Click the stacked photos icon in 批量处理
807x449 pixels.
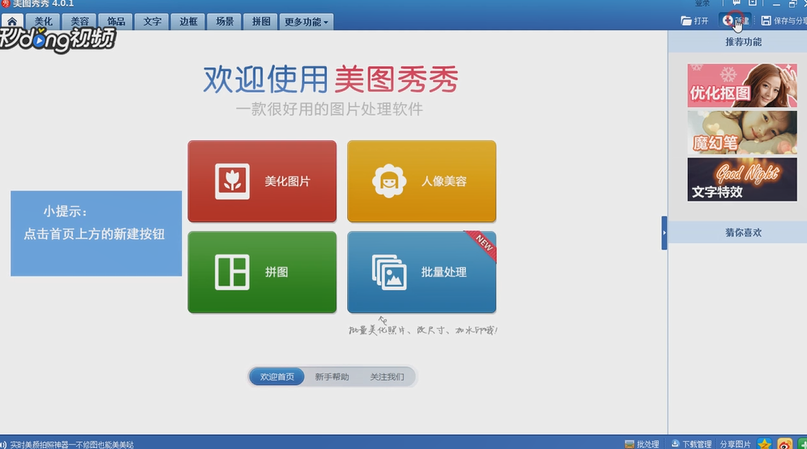389,272
